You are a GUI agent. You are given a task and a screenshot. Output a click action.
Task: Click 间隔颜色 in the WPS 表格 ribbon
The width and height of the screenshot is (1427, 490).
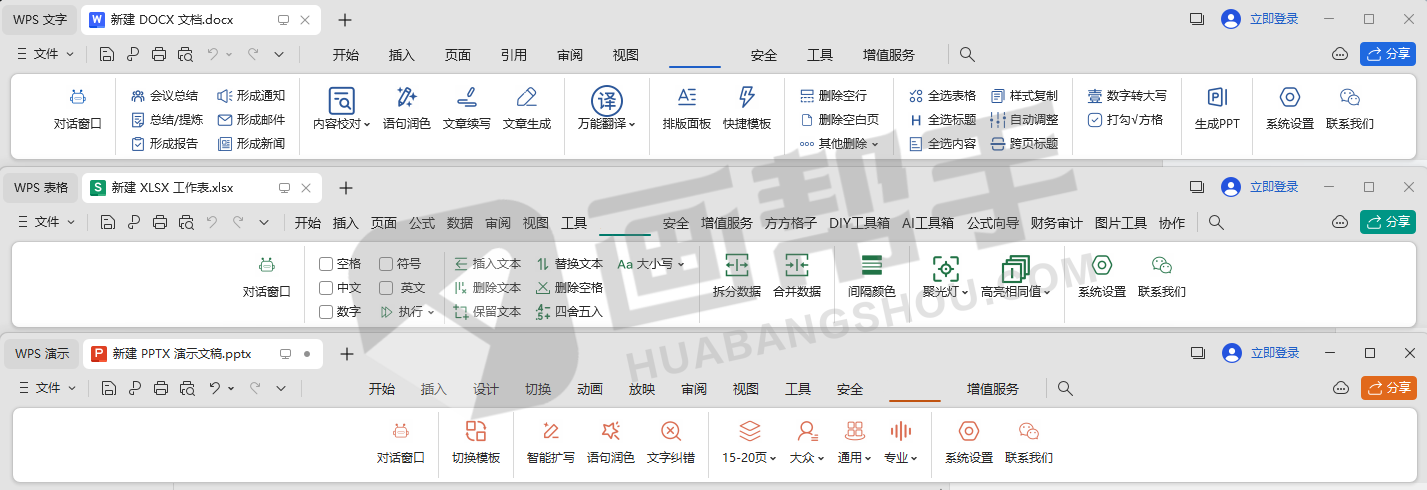coord(872,276)
